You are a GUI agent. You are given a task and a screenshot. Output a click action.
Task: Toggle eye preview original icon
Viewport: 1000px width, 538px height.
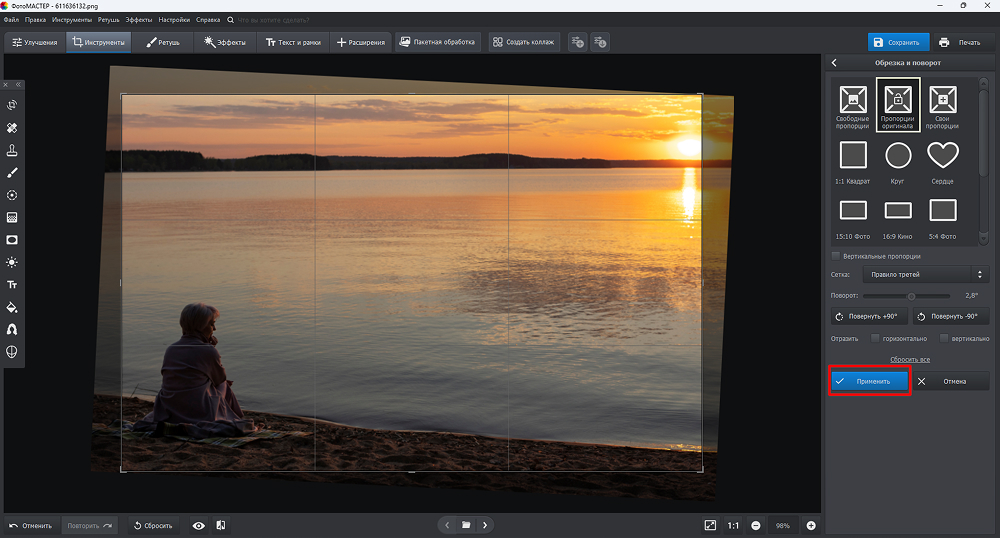tap(199, 525)
